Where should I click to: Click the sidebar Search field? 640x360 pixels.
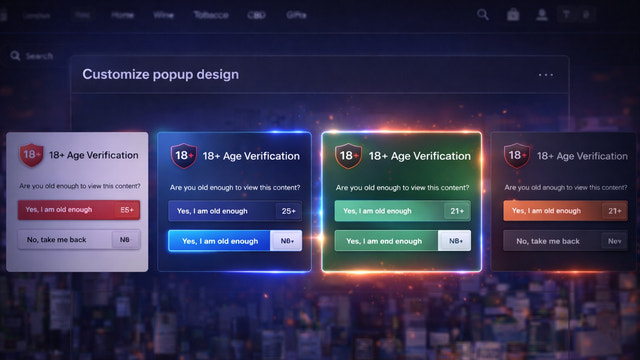click(x=32, y=56)
